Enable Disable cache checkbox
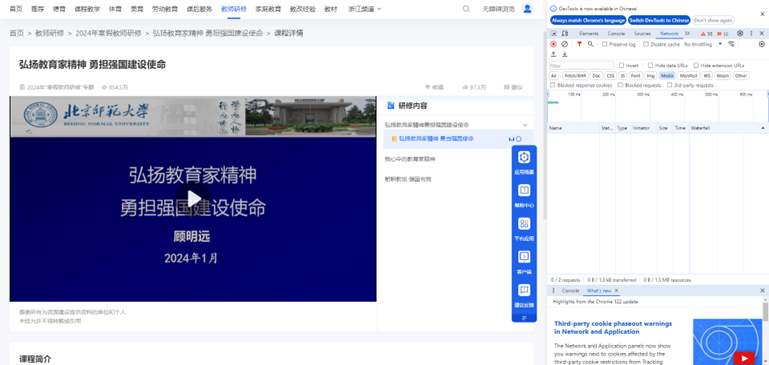Viewport: 769px width, 365px height. (646, 44)
